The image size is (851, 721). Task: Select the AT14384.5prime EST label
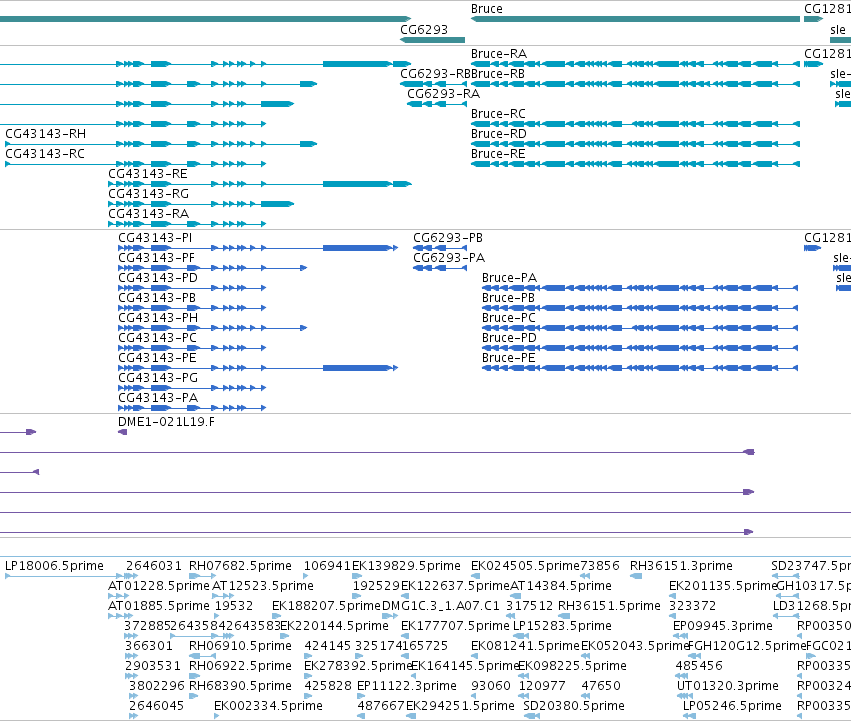[561, 586]
